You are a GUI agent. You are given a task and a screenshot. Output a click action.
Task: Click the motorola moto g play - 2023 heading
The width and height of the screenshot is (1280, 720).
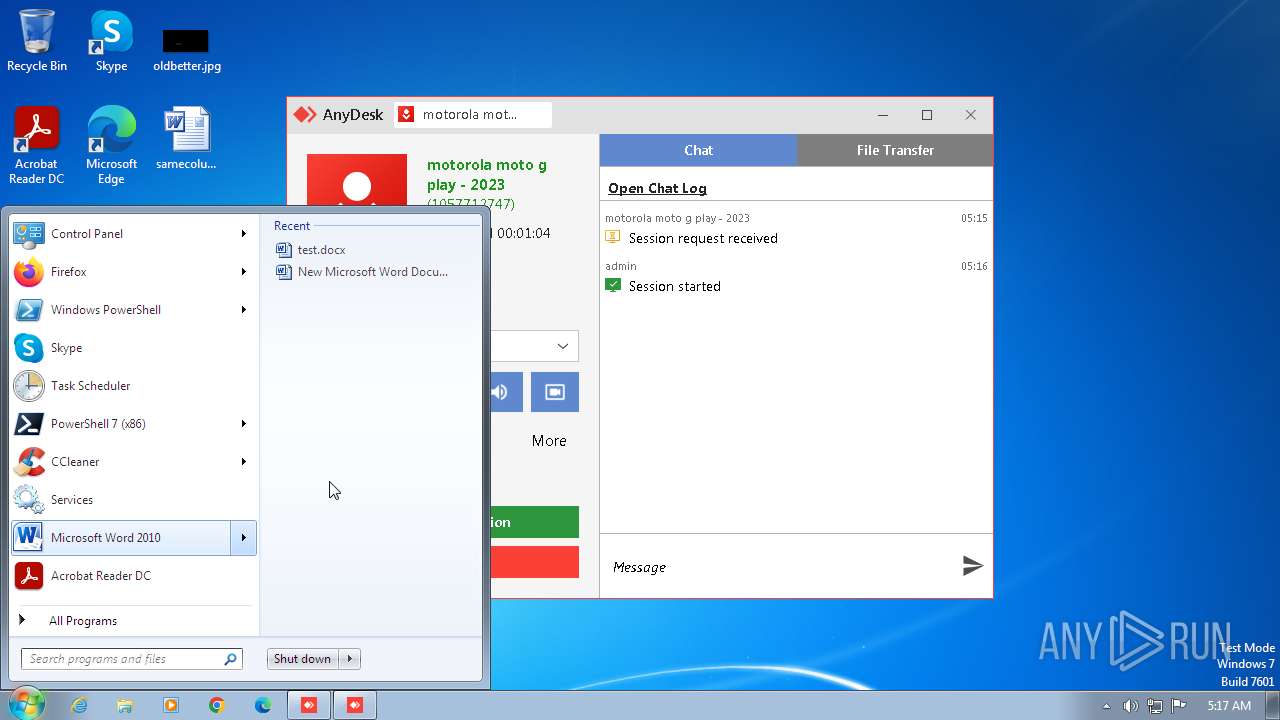487,175
